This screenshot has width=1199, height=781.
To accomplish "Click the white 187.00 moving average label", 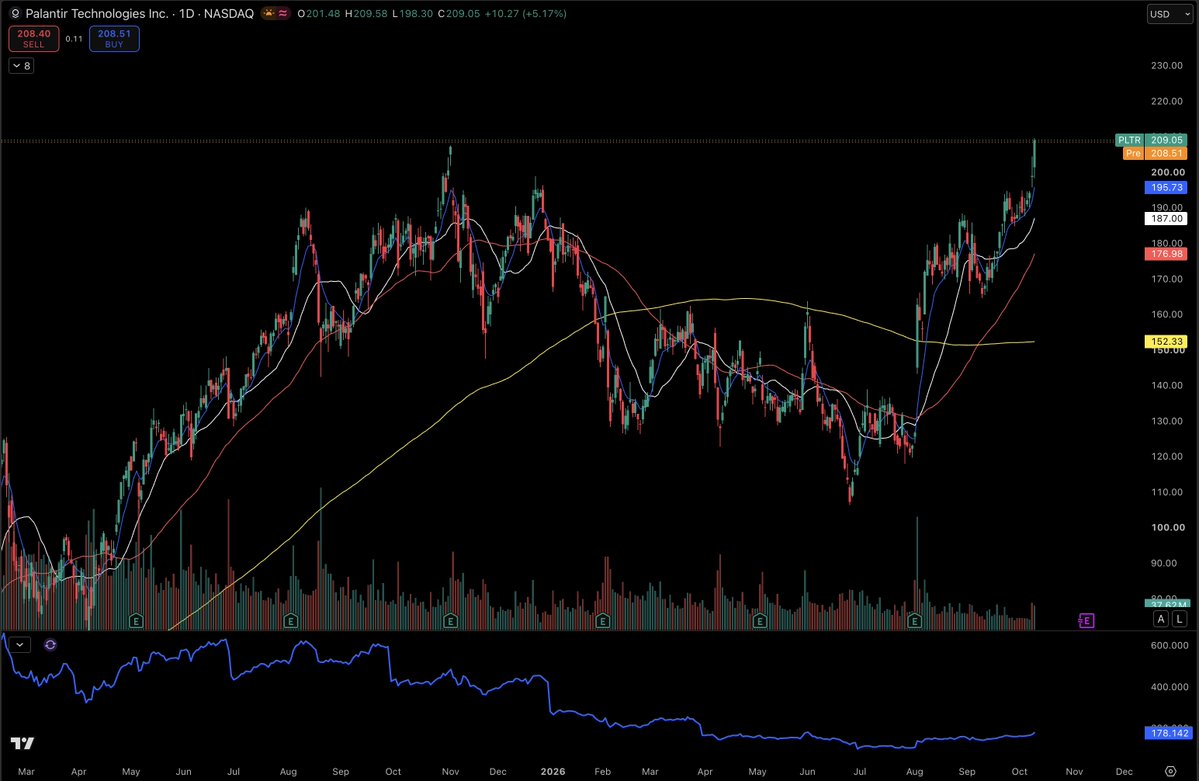I will point(1166,219).
